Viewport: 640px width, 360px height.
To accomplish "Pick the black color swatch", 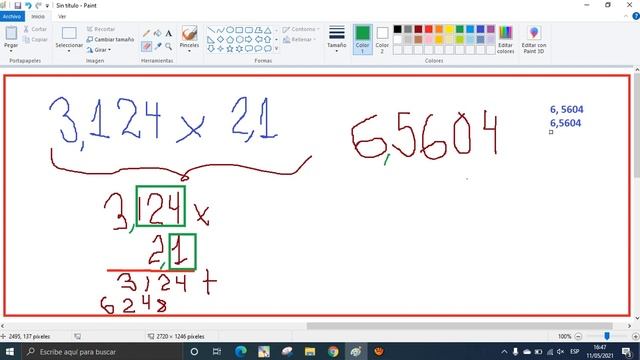I will [398, 29].
